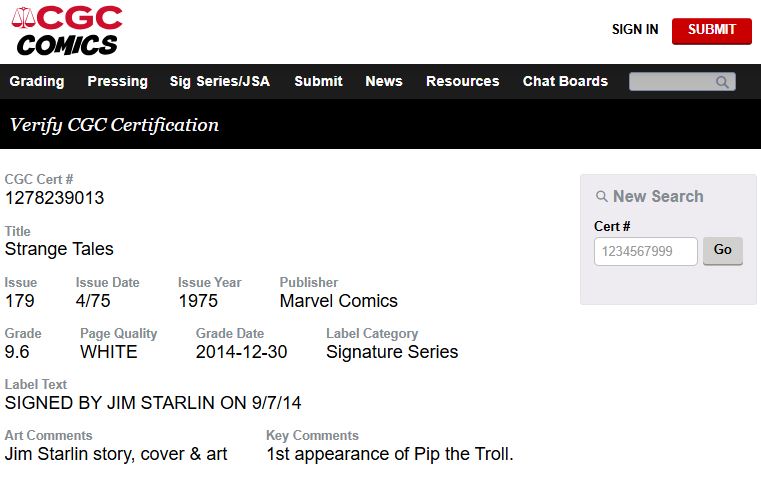The image size is (761, 478).
Task: Open the Resources menu
Action: (462, 81)
